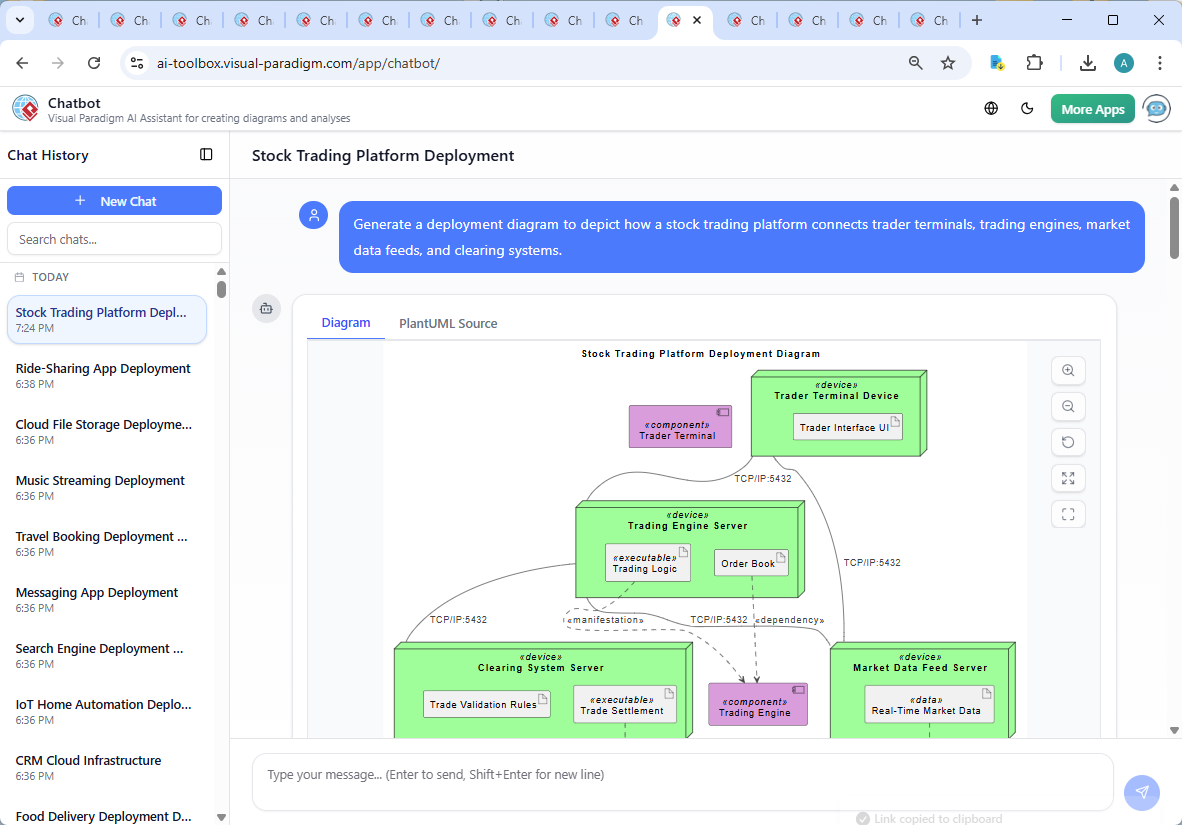This screenshot has width=1182, height=825.
Task: Start a New Chat
Action: click(x=114, y=200)
